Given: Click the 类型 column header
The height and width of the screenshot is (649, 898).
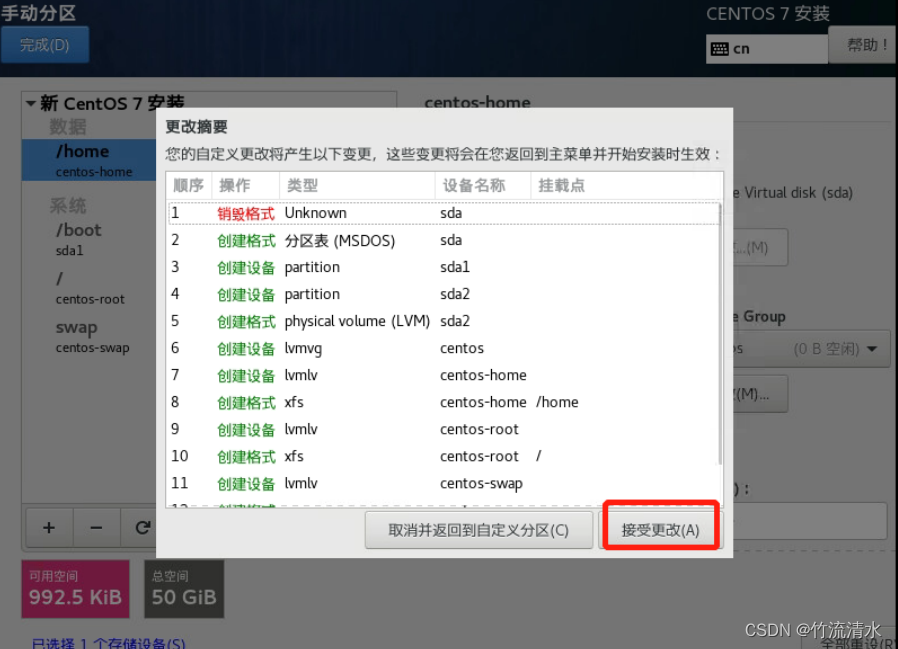Looking at the screenshot, I should click(357, 186).
